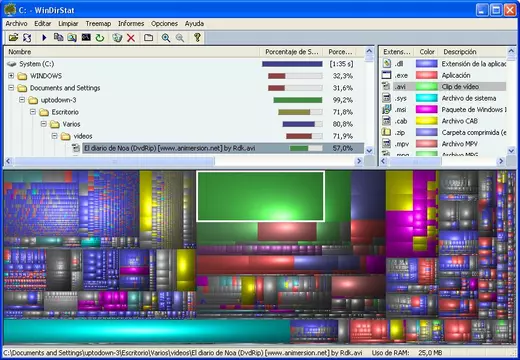The height and width of the screenshot is (360, 520).
Task: Collapse the Documents and Settings folder
Action: coord(11,88)
